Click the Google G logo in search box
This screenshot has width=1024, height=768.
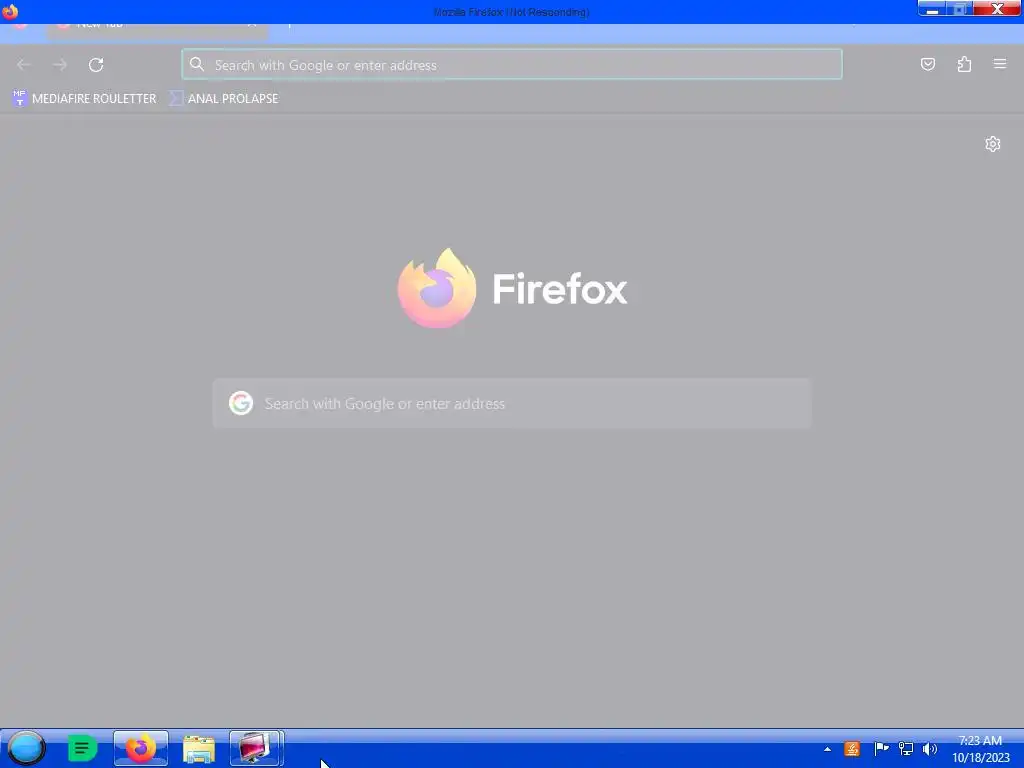pos(241,404)
